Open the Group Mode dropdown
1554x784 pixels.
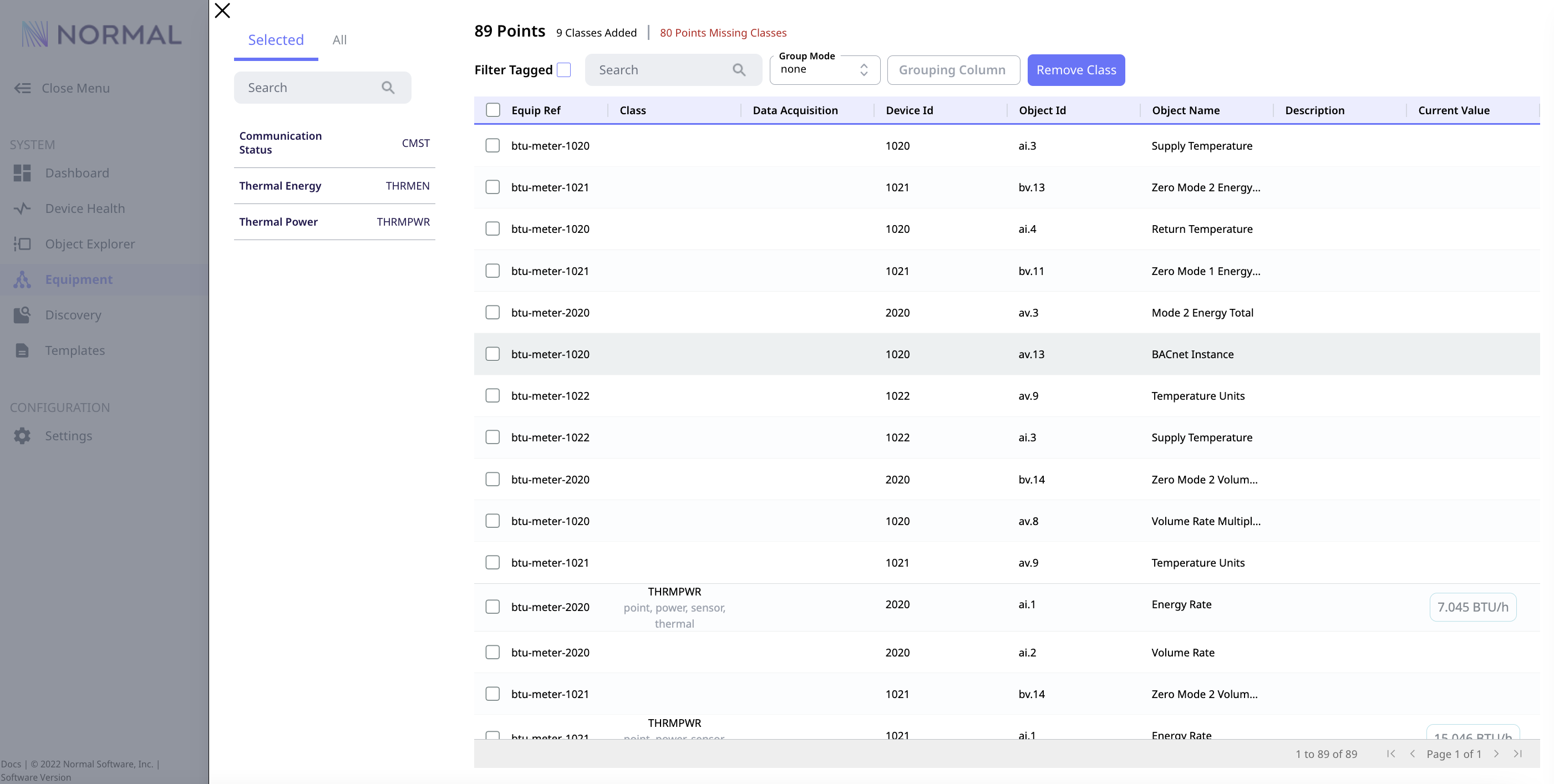pos(825,70)
